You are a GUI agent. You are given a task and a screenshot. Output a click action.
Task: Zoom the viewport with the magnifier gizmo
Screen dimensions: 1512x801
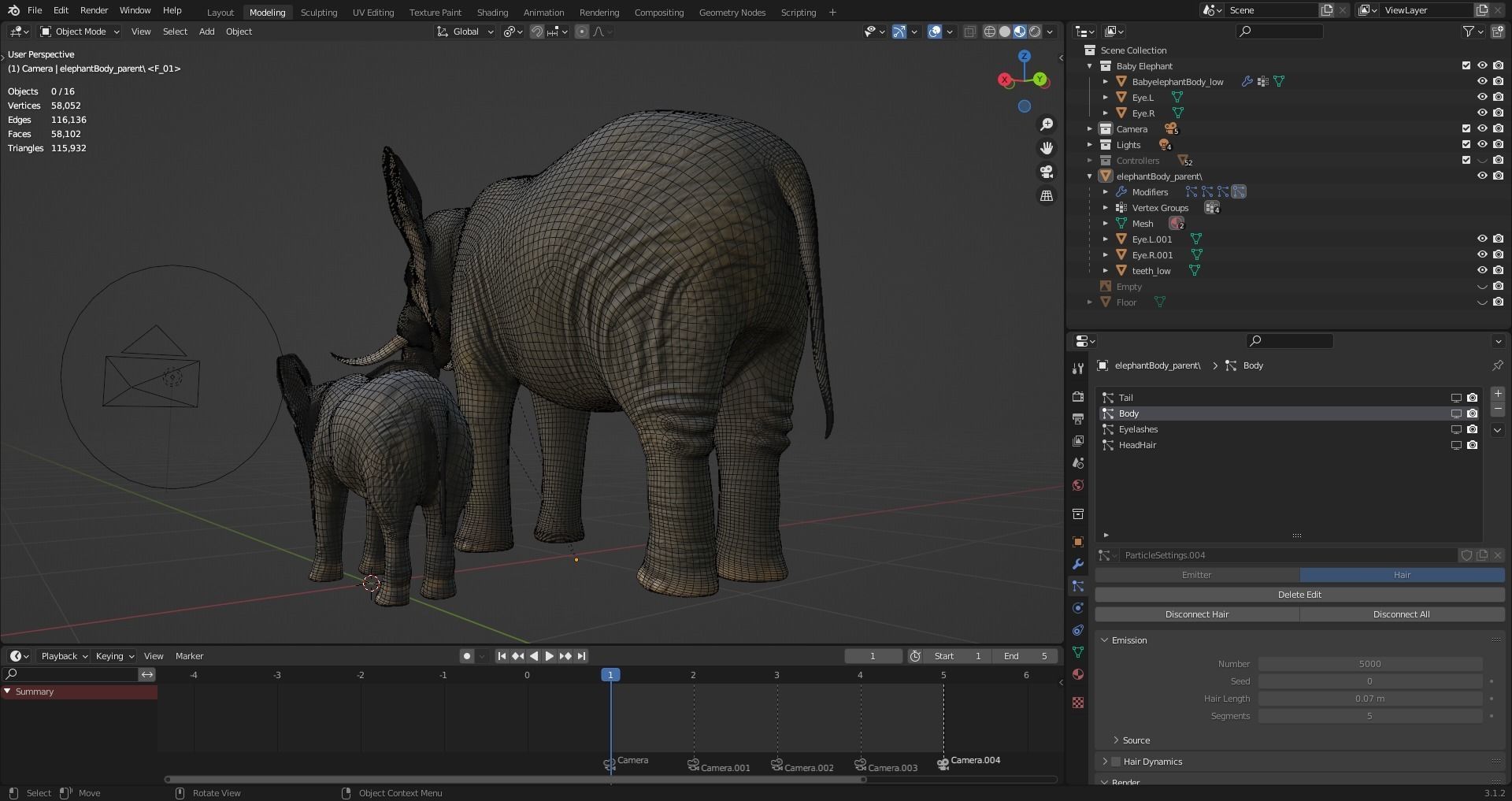click(1047, 124)
